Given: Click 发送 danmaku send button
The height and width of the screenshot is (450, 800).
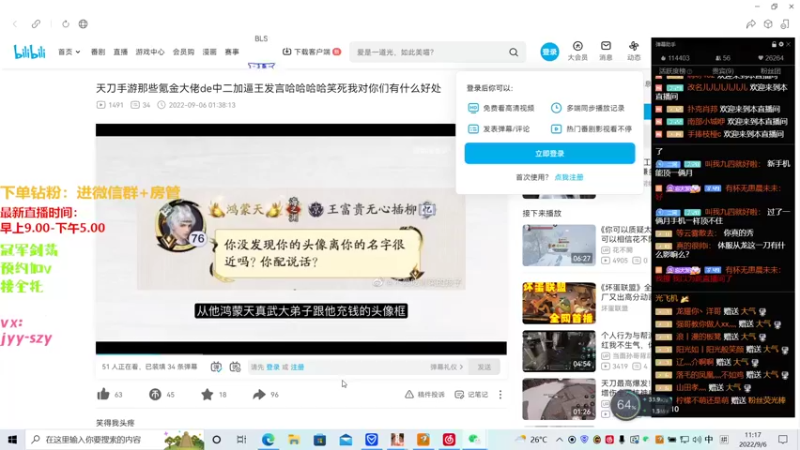Looking at the screenshot, I should pos(484,367).
